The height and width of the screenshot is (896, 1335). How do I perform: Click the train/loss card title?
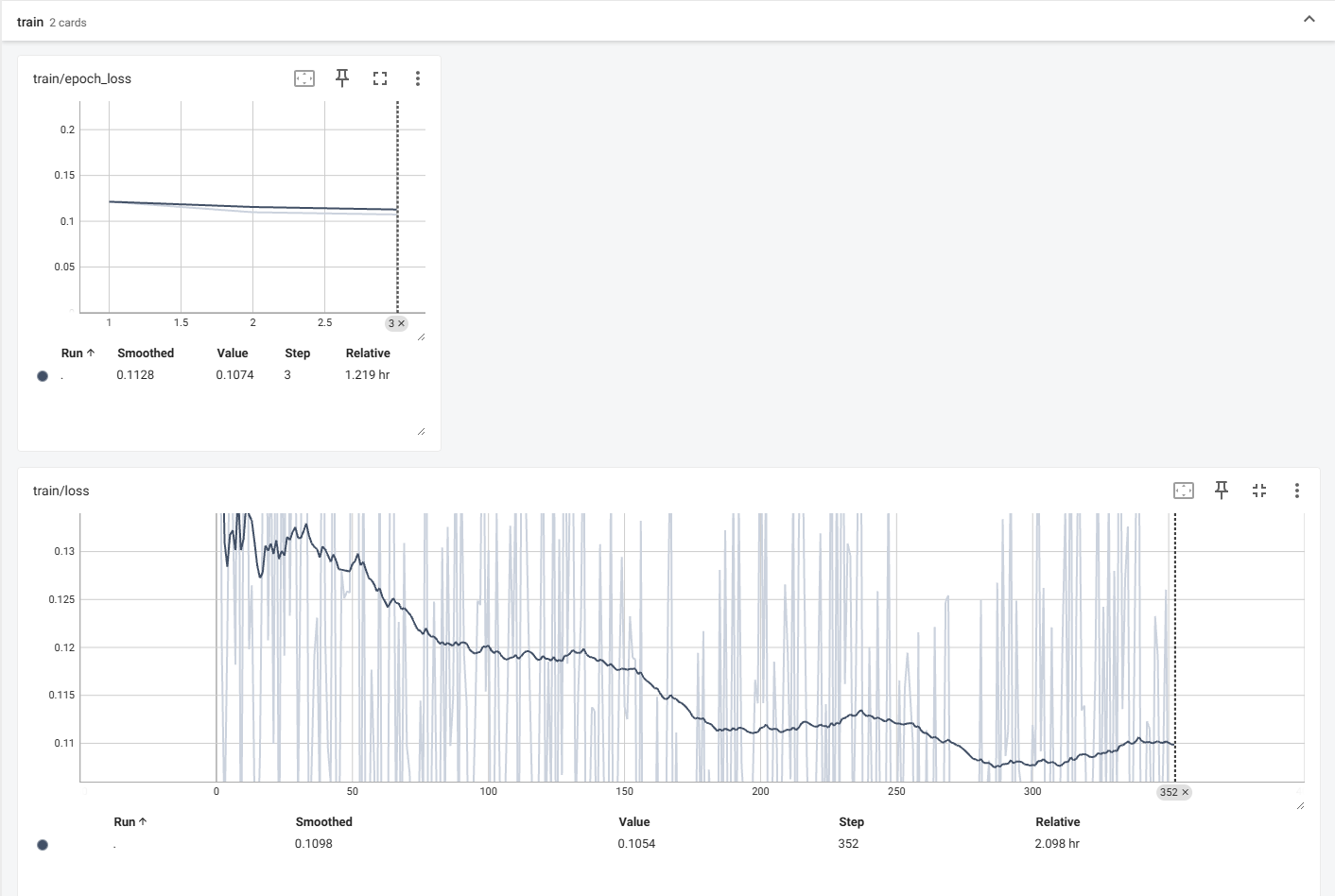click(x=61, y=491)
